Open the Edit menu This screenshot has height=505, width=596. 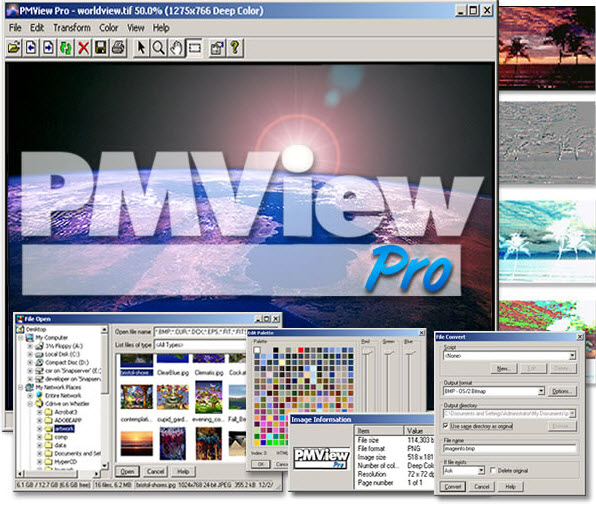click(37, 28)
